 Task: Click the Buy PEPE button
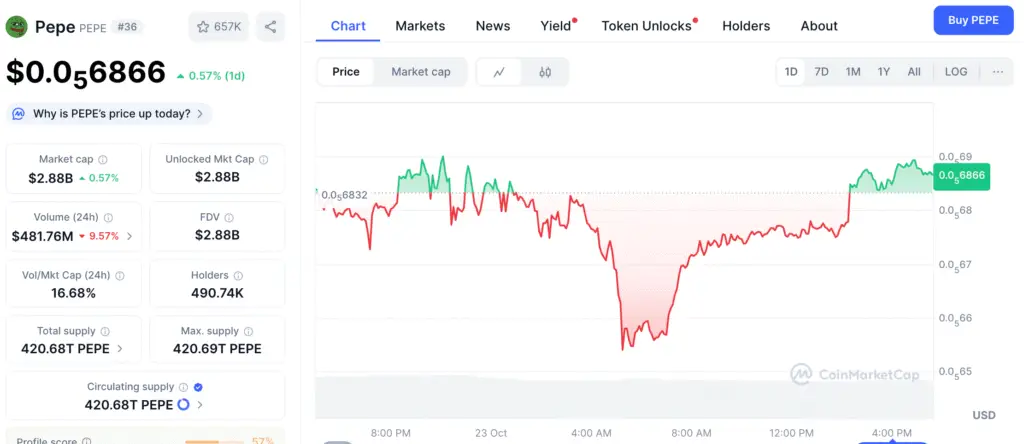973,21
